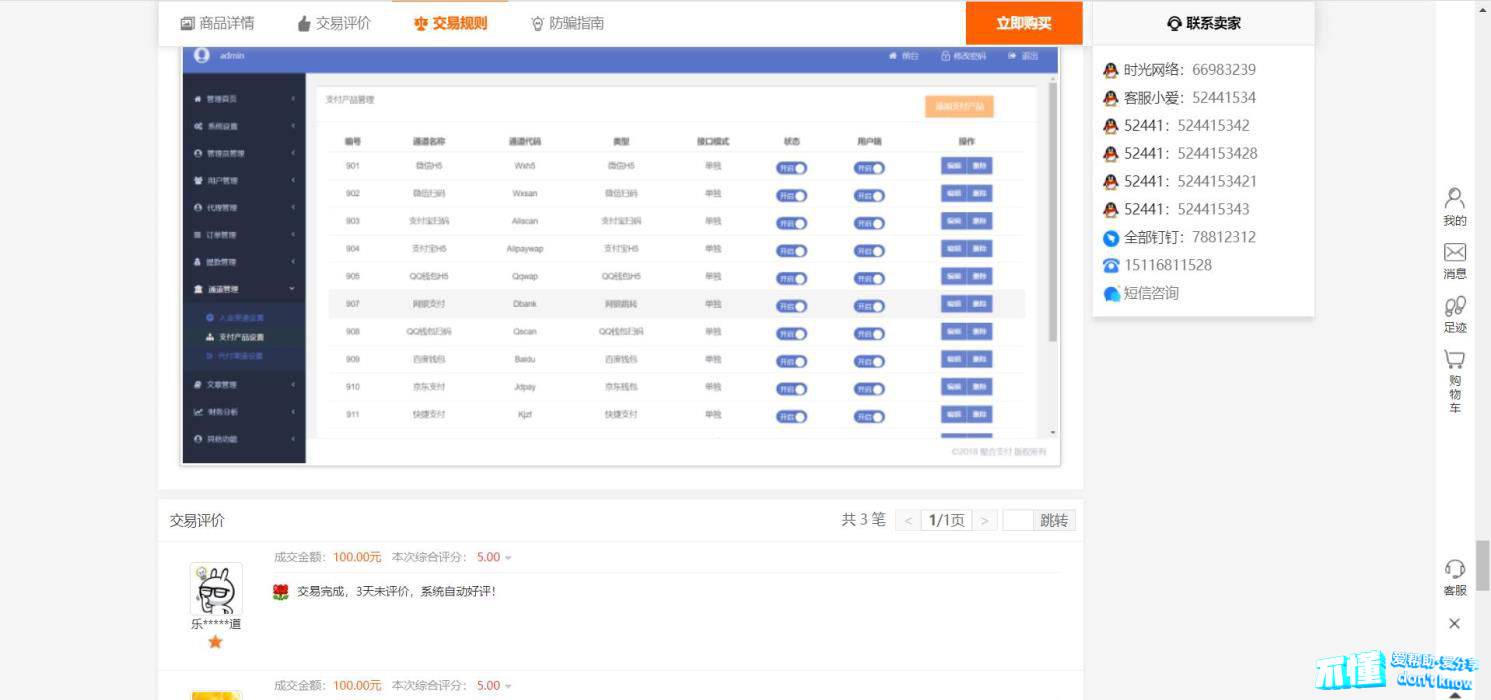Toggle 状态 switch for row 901 微信H5
The width and height of the screenshot is (1491, 700).
click(x=791, y=168)
